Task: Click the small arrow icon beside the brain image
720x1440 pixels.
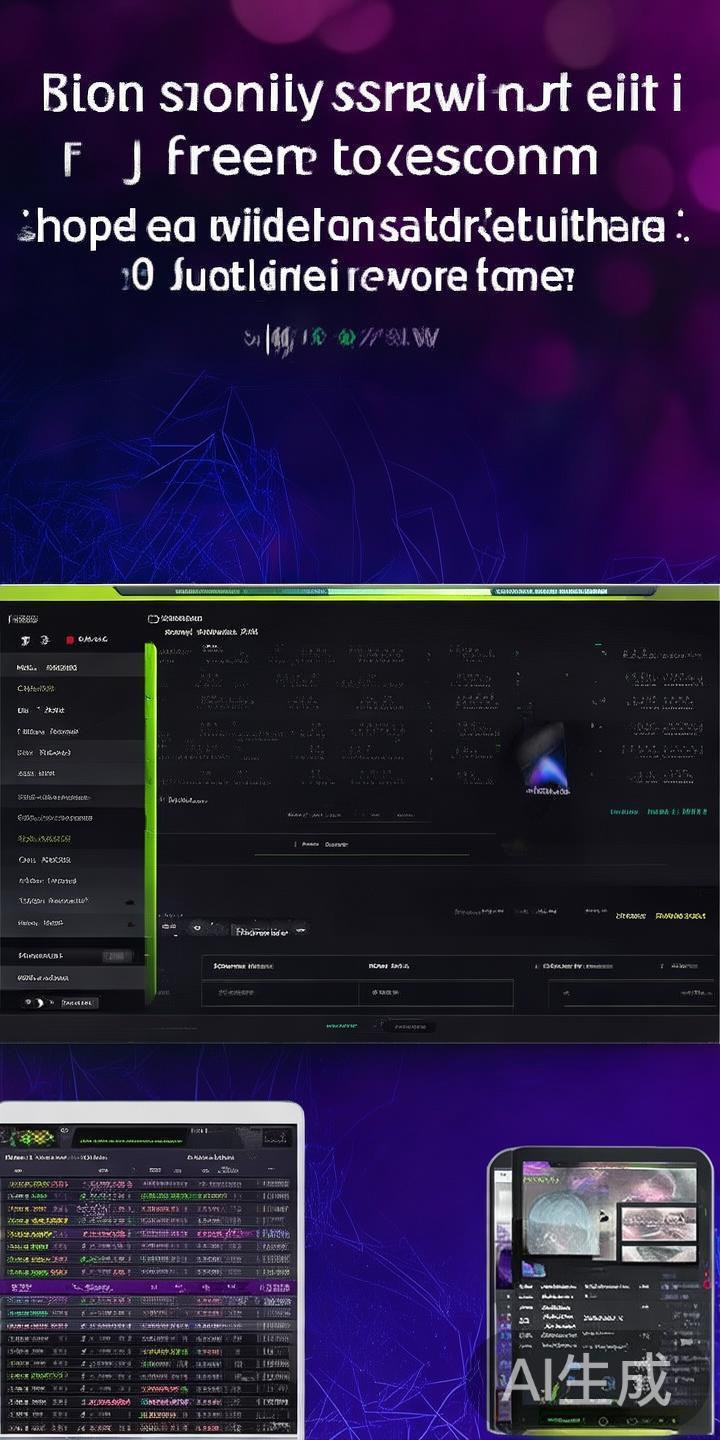Action: point(603,1216)
